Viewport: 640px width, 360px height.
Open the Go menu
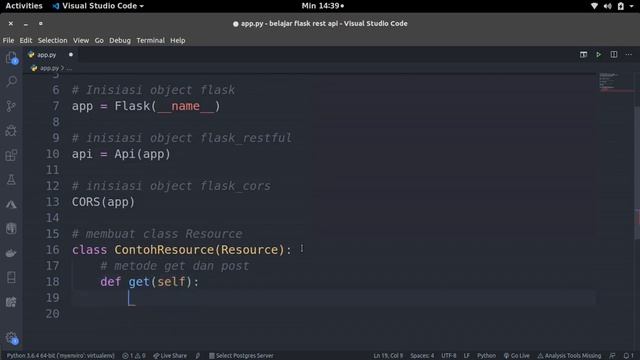(99, 40)
